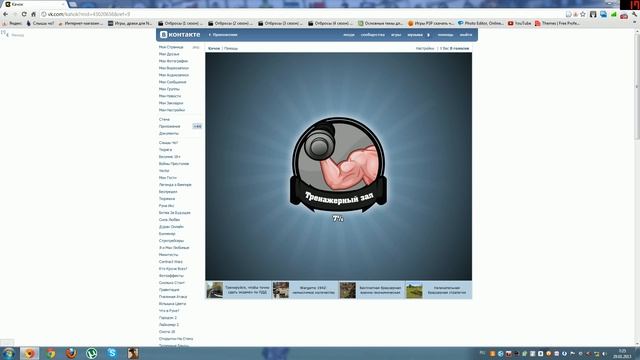Open the first ad thumbnail below the game
The image size is (640, 360).
pos(215,290)
